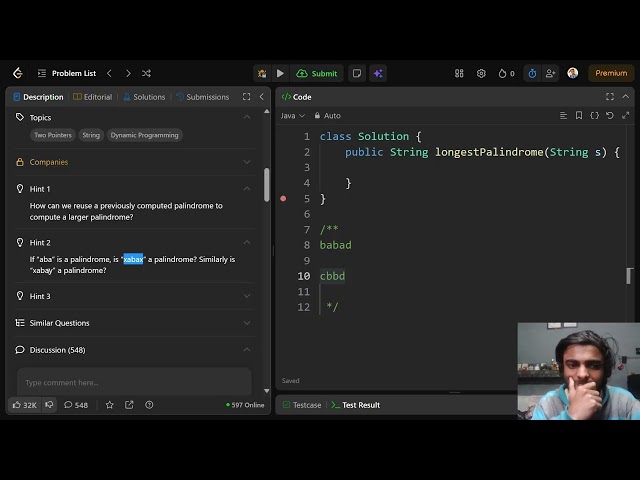Click the Premium button
The height and width of the screenshot is (480, 640).
coord(611,73)
